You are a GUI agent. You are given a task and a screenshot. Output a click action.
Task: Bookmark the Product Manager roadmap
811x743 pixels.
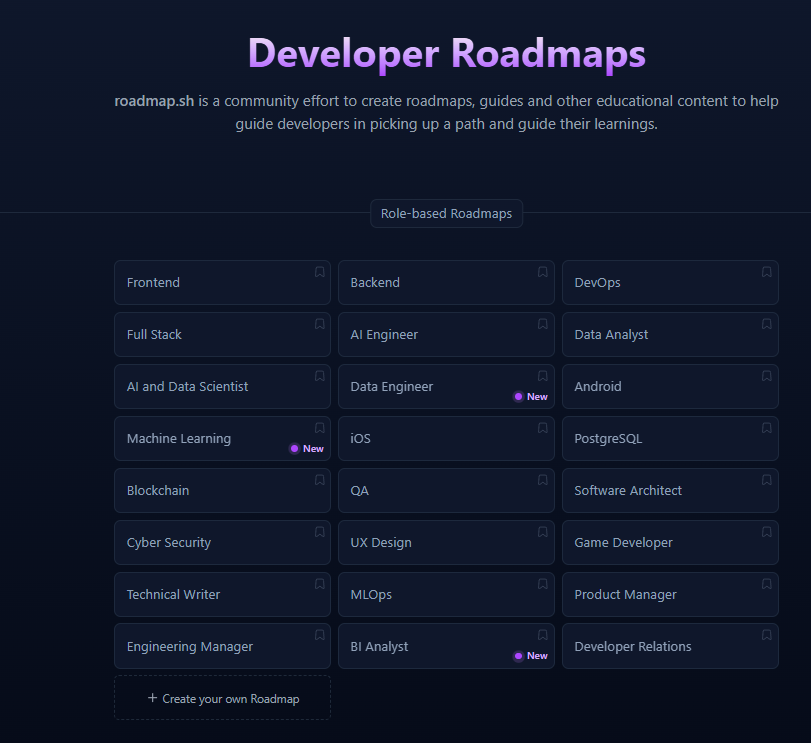click(x=767, y=584)
